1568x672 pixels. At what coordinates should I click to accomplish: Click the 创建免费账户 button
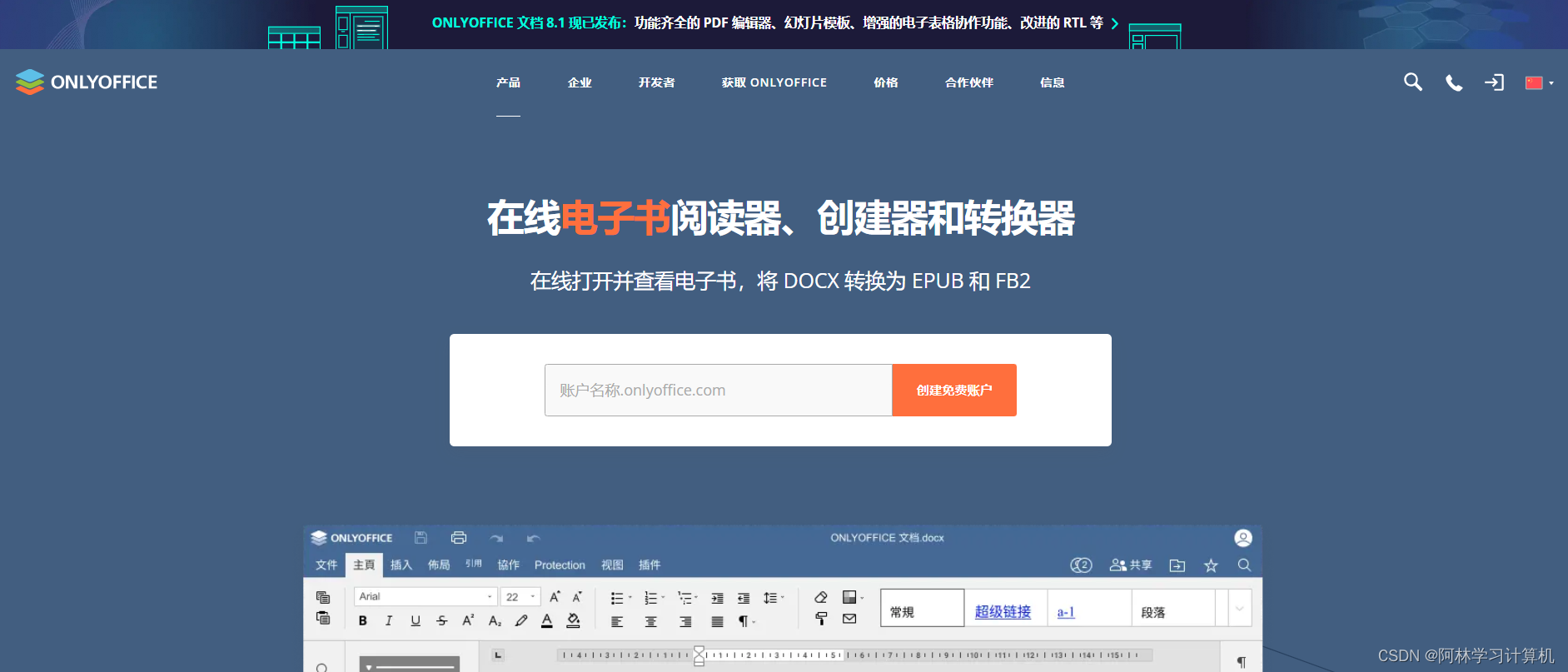click(954, 390)
